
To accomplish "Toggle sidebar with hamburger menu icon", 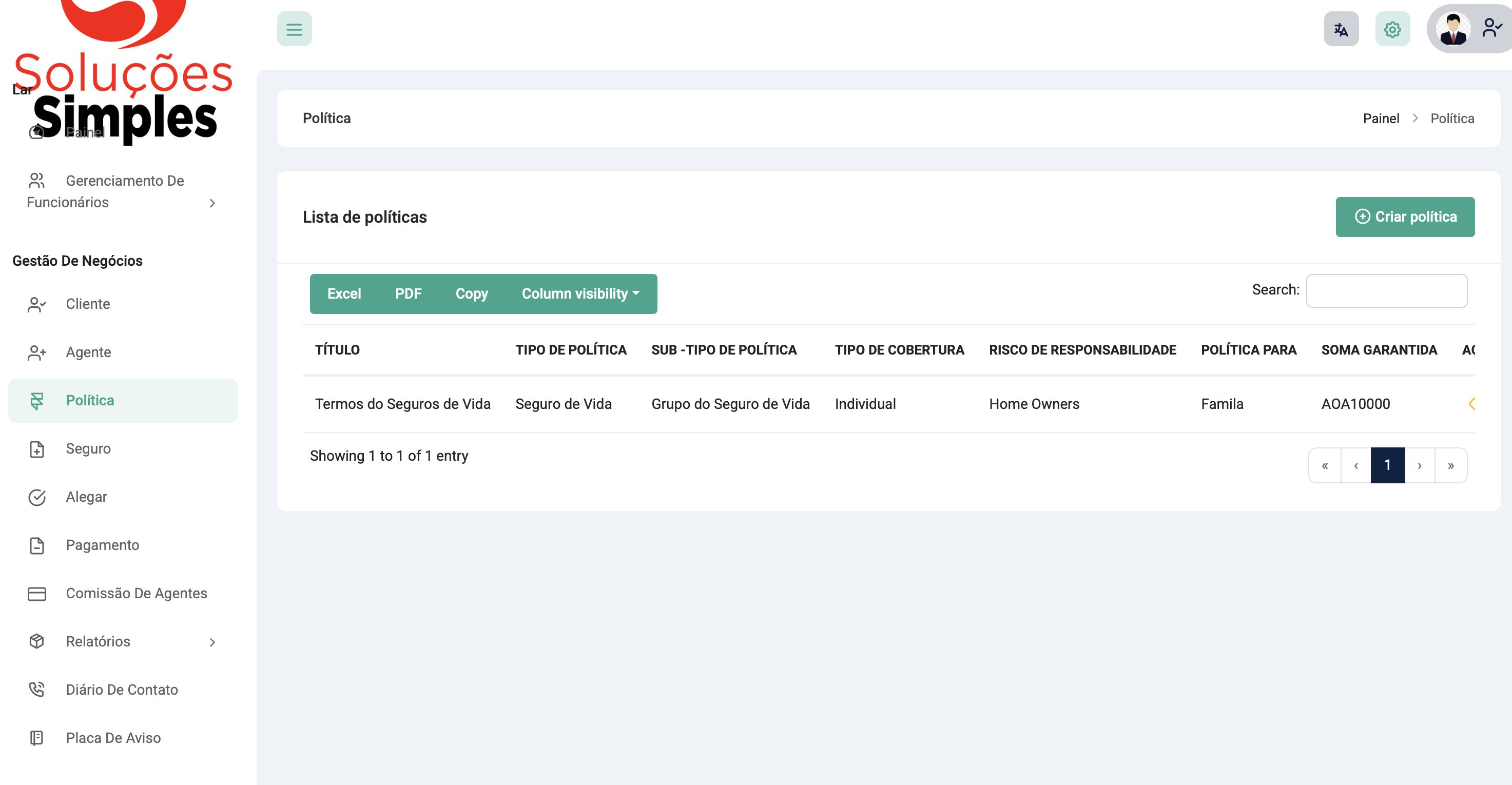I will [294, 29].
